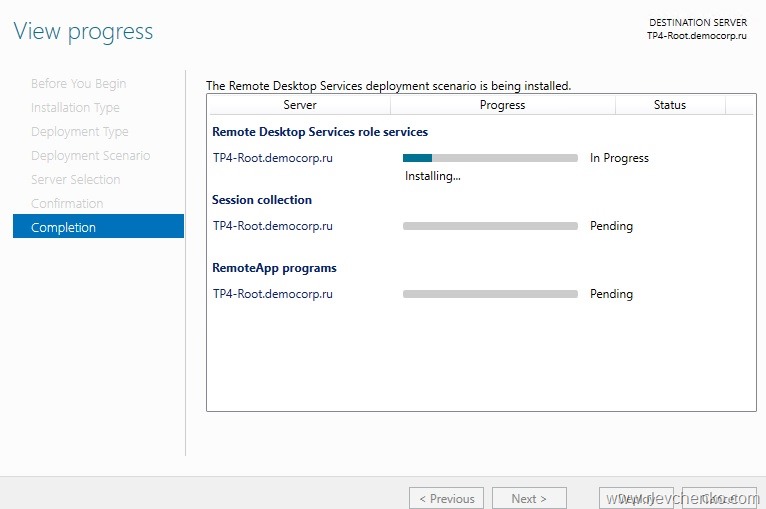This screenshot has height=509, width=766.
Task: Click the Deploy button
Action: coord(636,498)
